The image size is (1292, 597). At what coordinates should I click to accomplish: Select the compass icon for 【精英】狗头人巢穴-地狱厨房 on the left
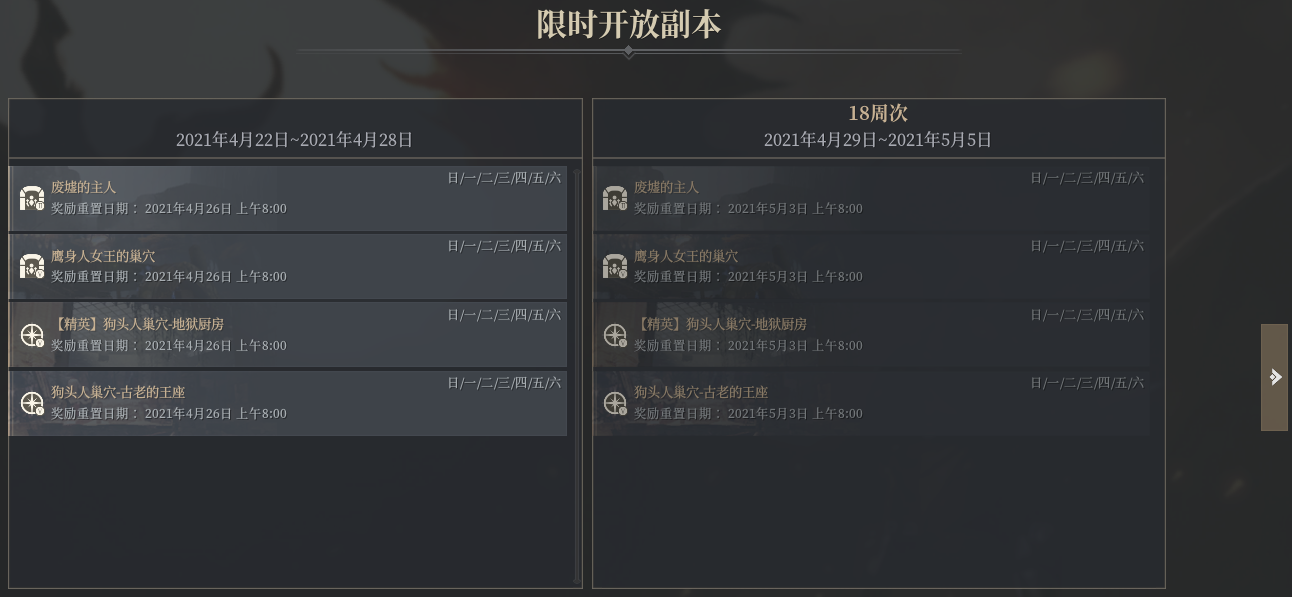[33, 334]
